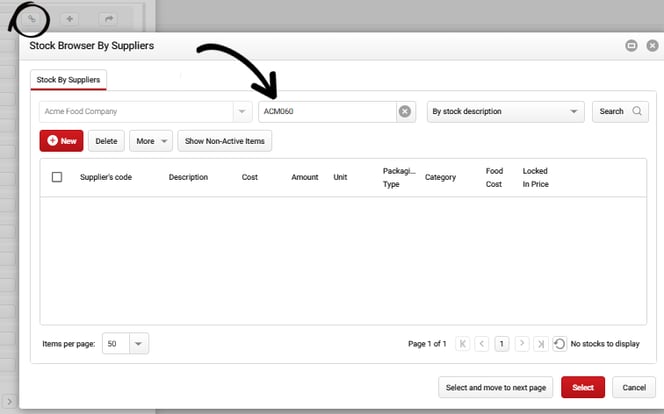The image size is (664, 414).
Task: Go to the previous page
Action: click(482, 343)
